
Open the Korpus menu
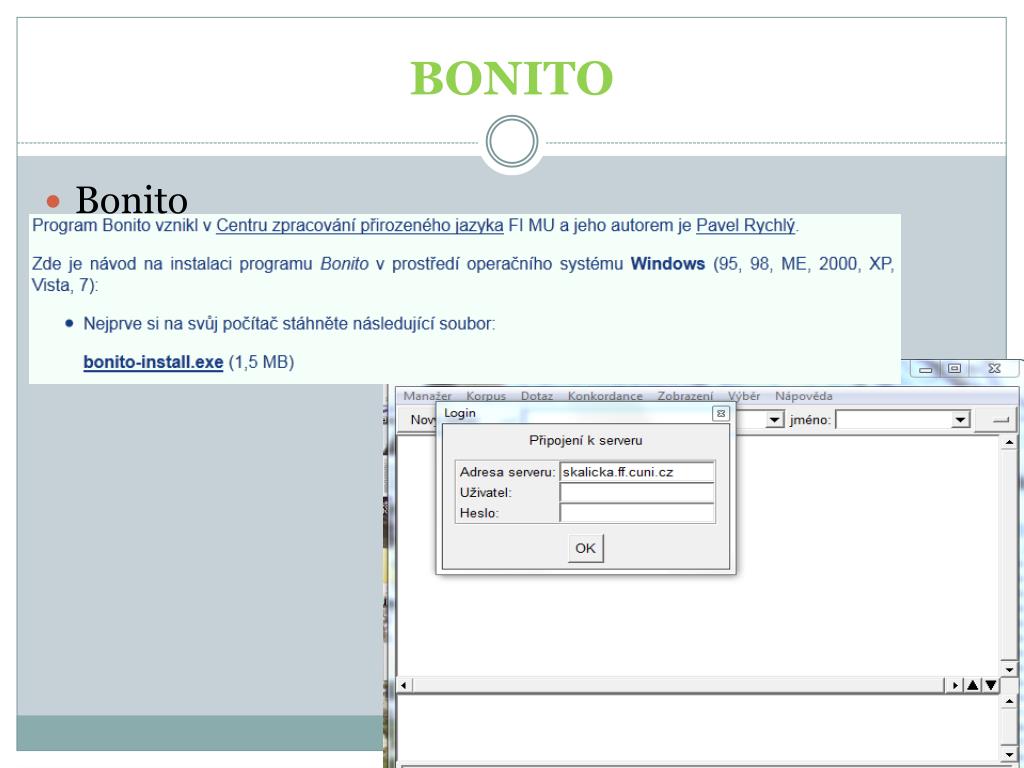click(x=485, y=396)
